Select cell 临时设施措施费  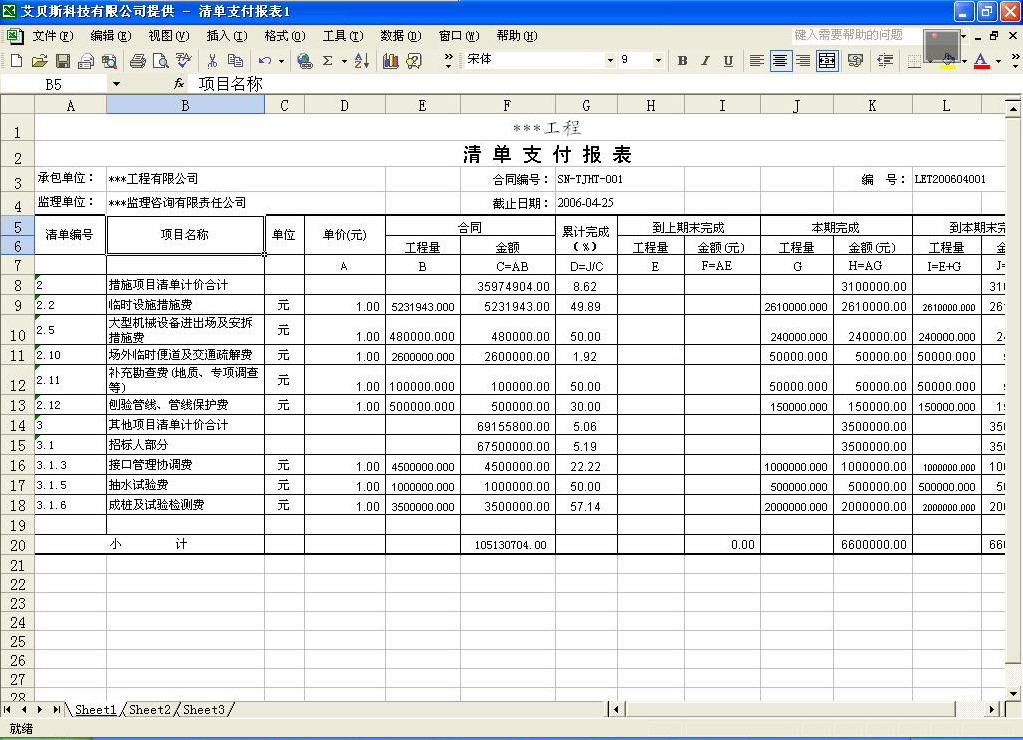[185, 305]
